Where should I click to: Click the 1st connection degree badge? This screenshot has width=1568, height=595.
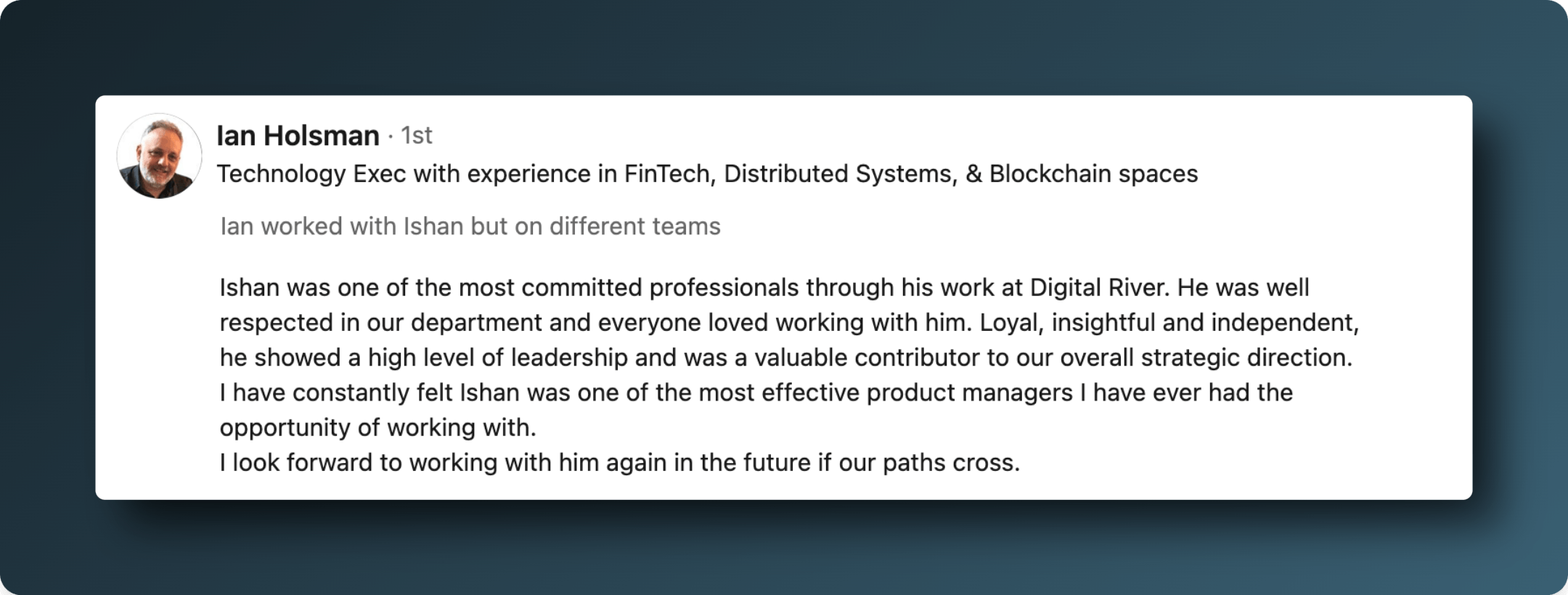417,136
